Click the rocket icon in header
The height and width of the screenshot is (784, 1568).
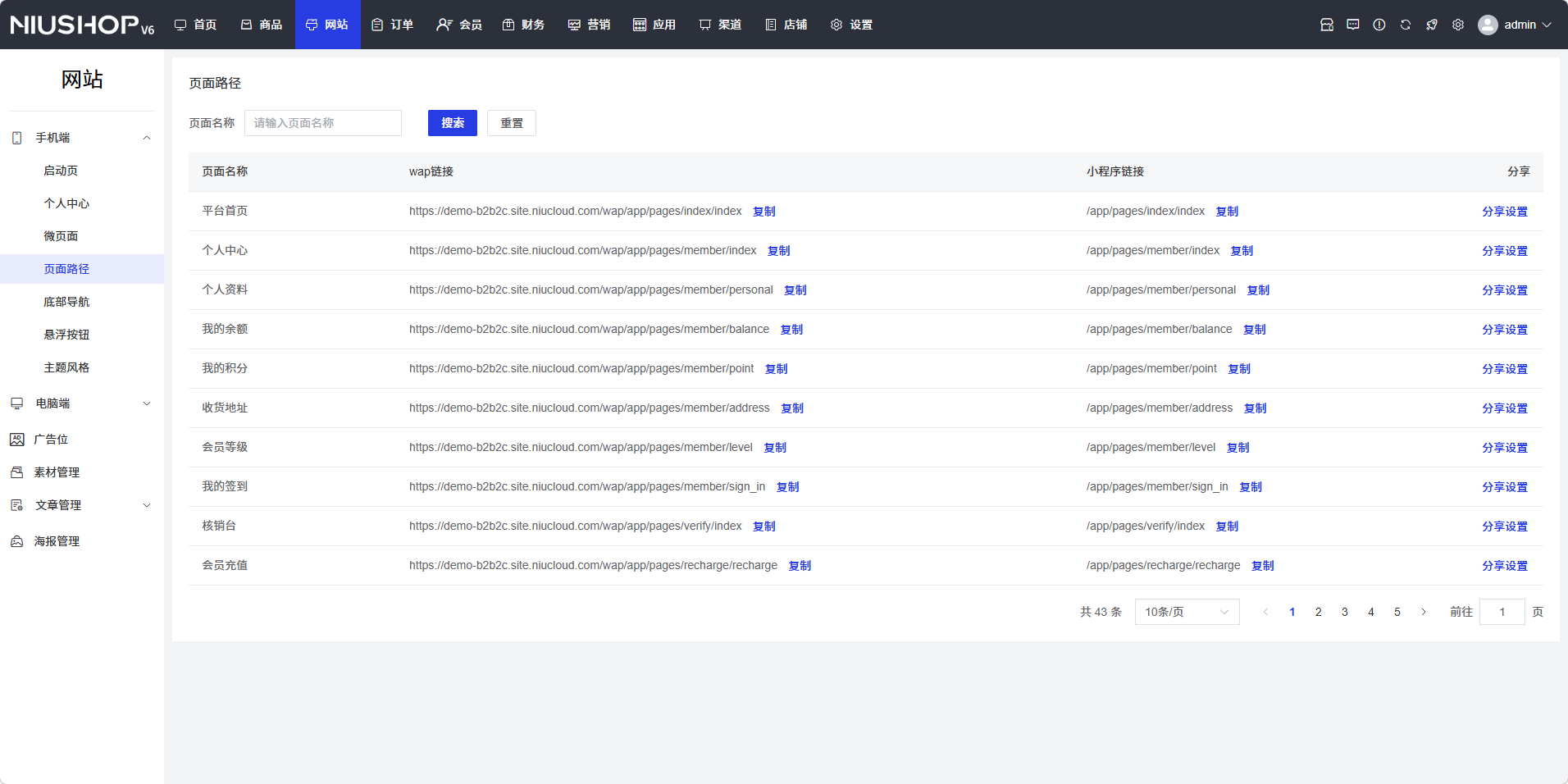pos(1431,25)
